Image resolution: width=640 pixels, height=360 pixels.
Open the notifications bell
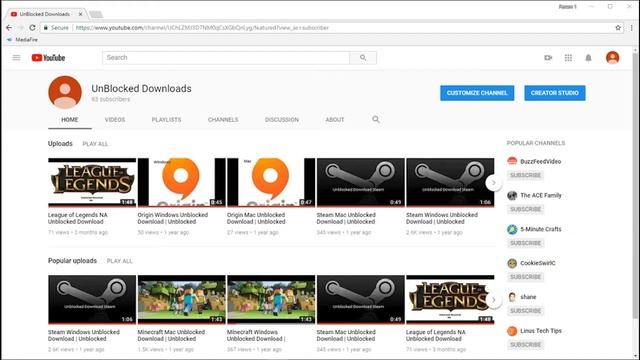[588, 58]
